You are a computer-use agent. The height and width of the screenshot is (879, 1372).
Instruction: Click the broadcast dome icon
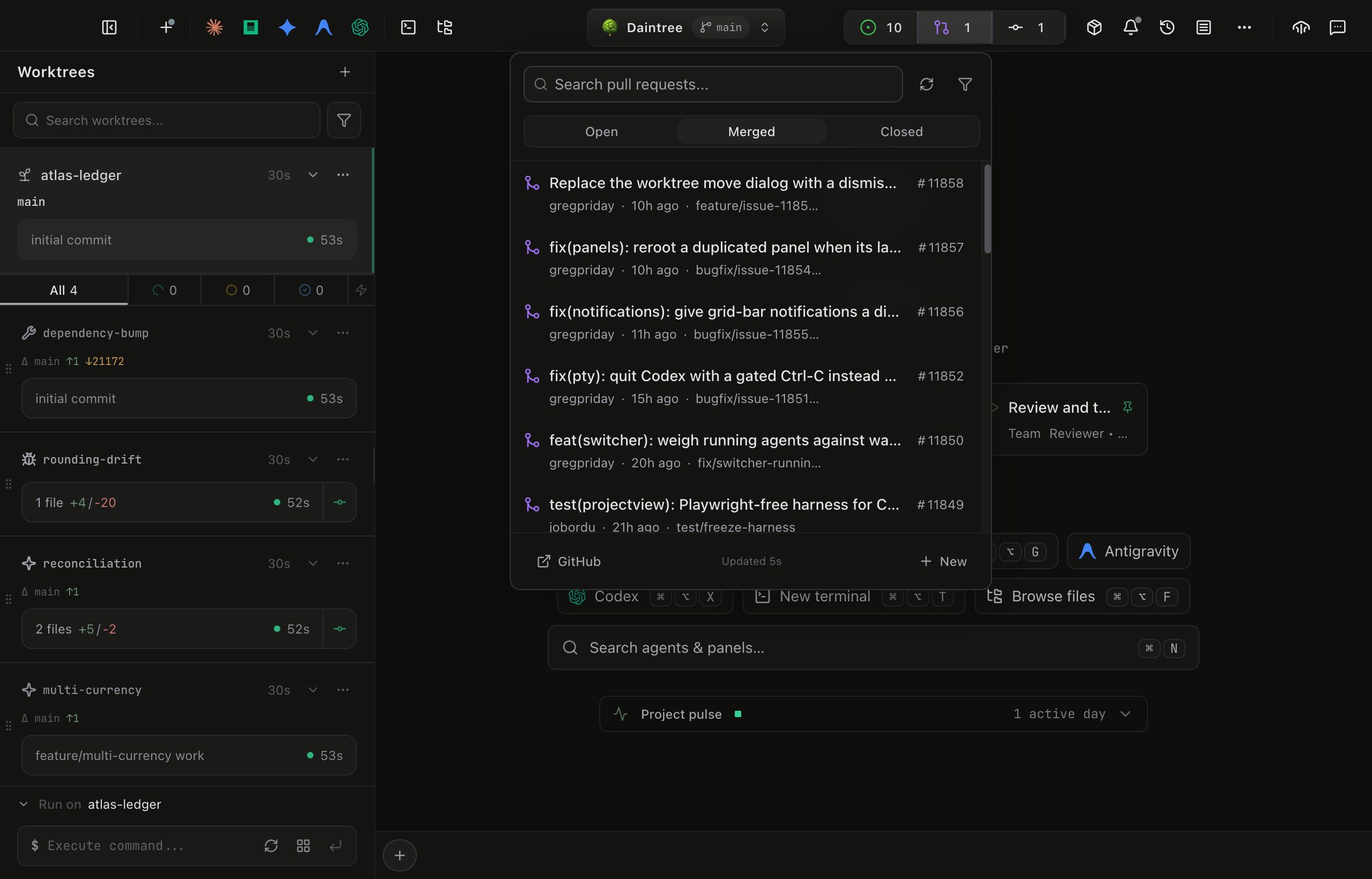[1301, 27]
